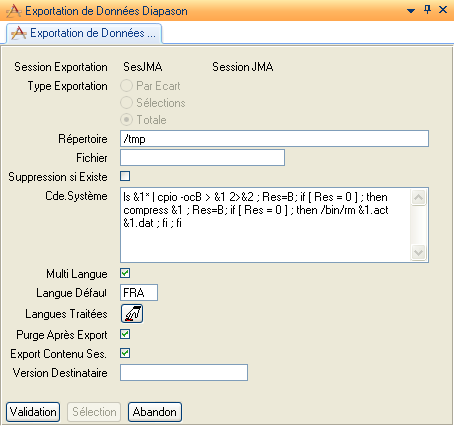
Task: Click the Abandon button
Action: [155, 412]
